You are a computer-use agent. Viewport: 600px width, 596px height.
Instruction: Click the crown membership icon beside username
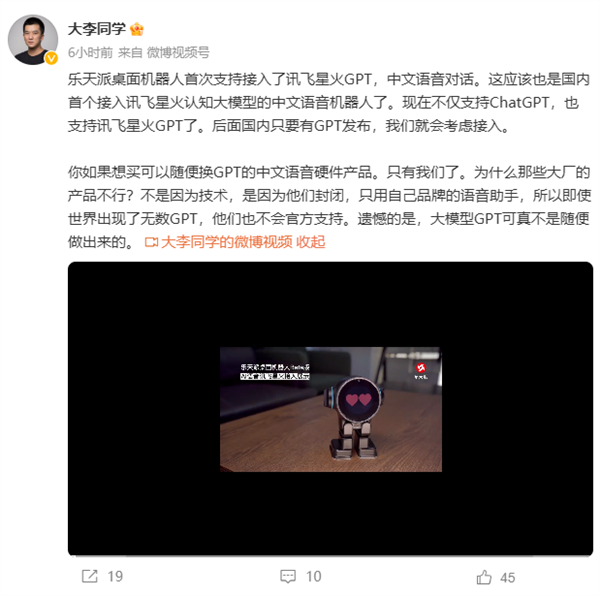[x=137, y=29]
